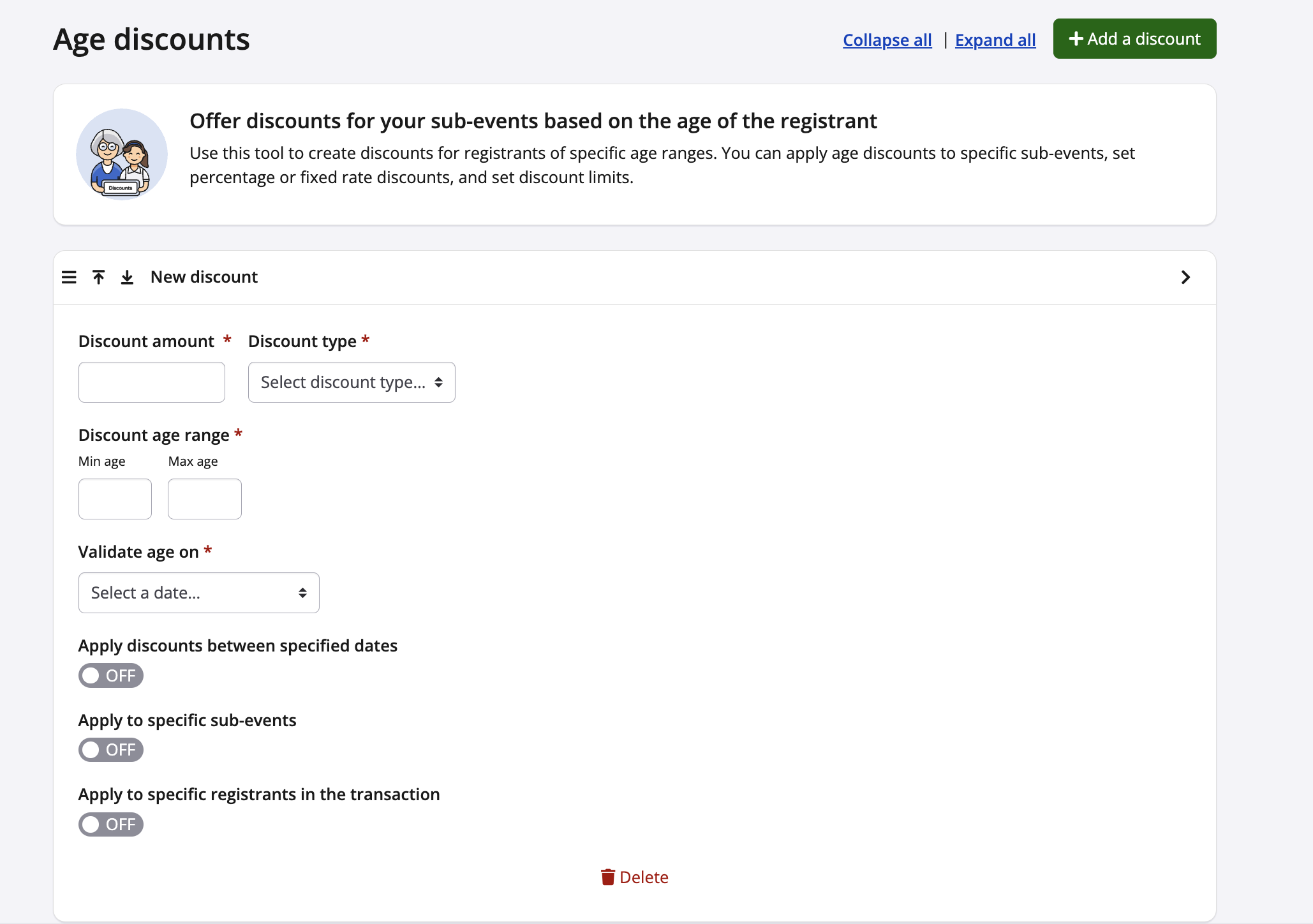Click the trash can Delete icon

point(607,877)
